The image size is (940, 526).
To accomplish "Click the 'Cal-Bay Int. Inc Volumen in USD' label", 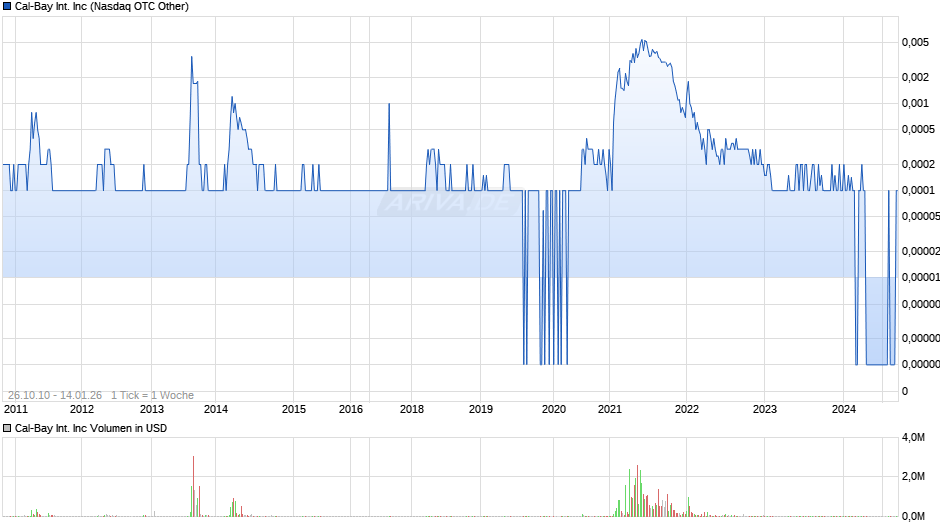I will pyautogui.click(x=91, y=428).
